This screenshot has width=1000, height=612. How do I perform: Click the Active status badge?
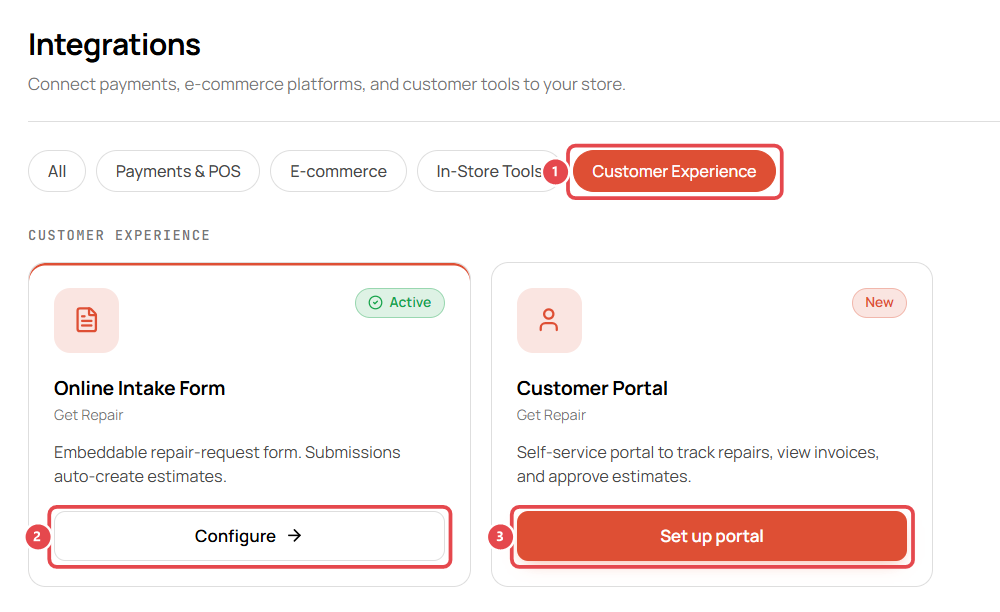[x=400, y=303]
